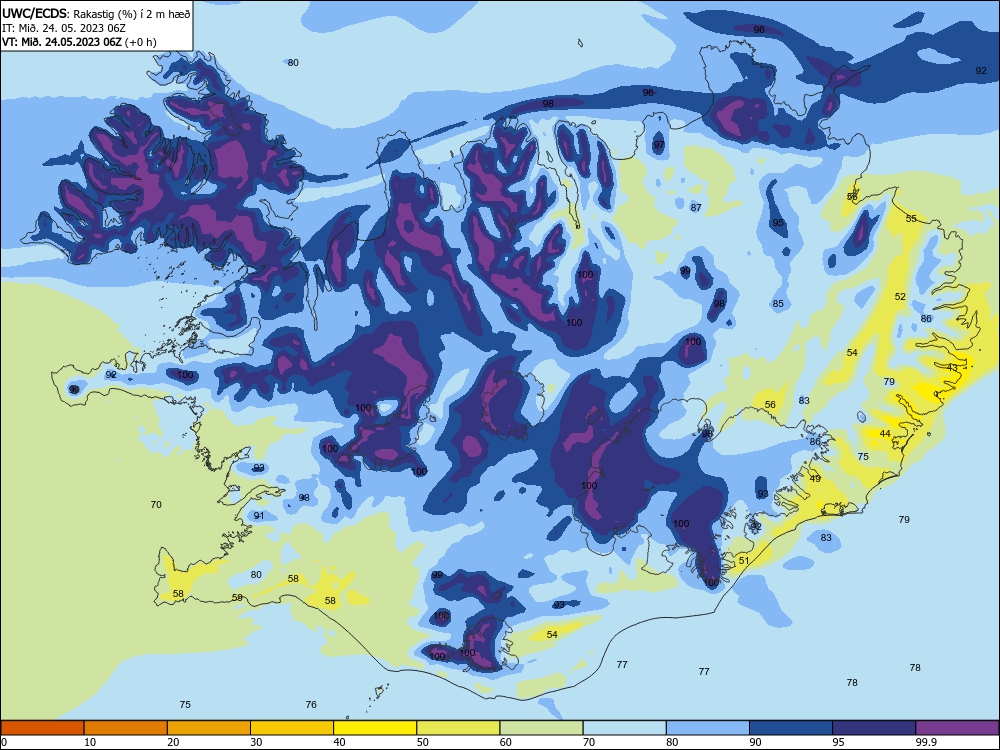Click the pale yellow 50–60 legend swatch
Screen dimensions: 1000x750
(x=458, y=728)
